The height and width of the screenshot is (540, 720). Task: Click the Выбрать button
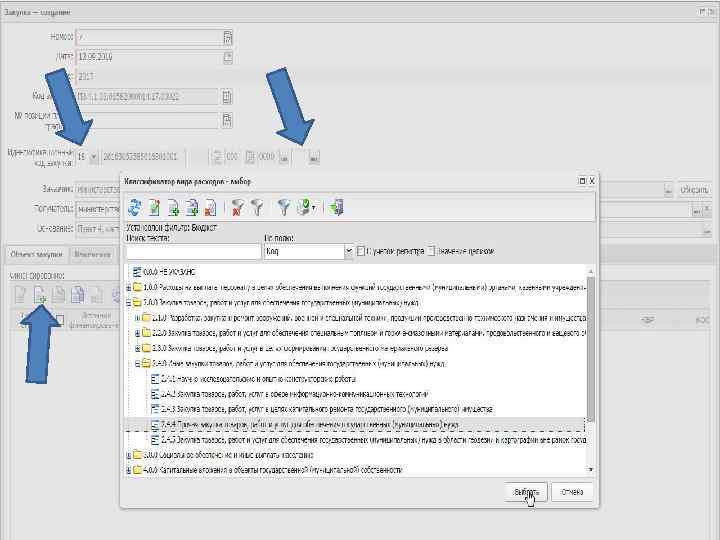click(526, 492)
